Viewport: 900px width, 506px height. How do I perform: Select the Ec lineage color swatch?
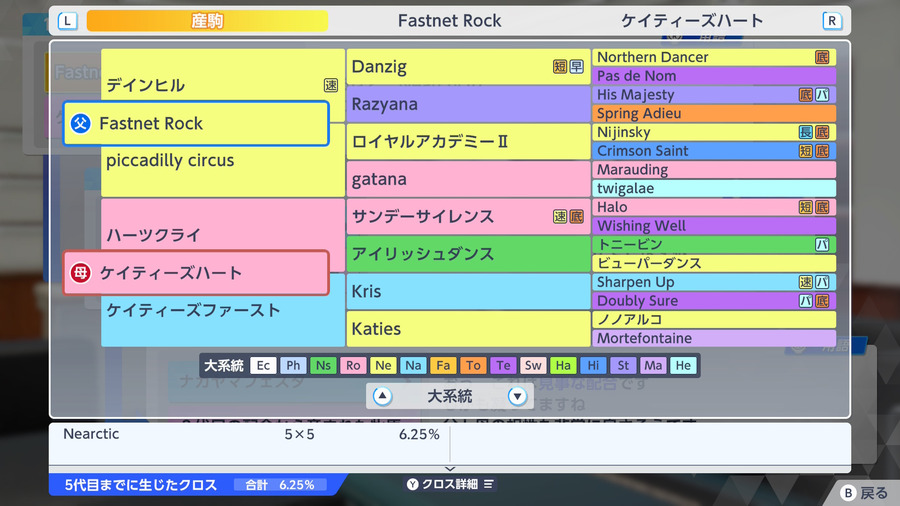(x=263, y=365)
